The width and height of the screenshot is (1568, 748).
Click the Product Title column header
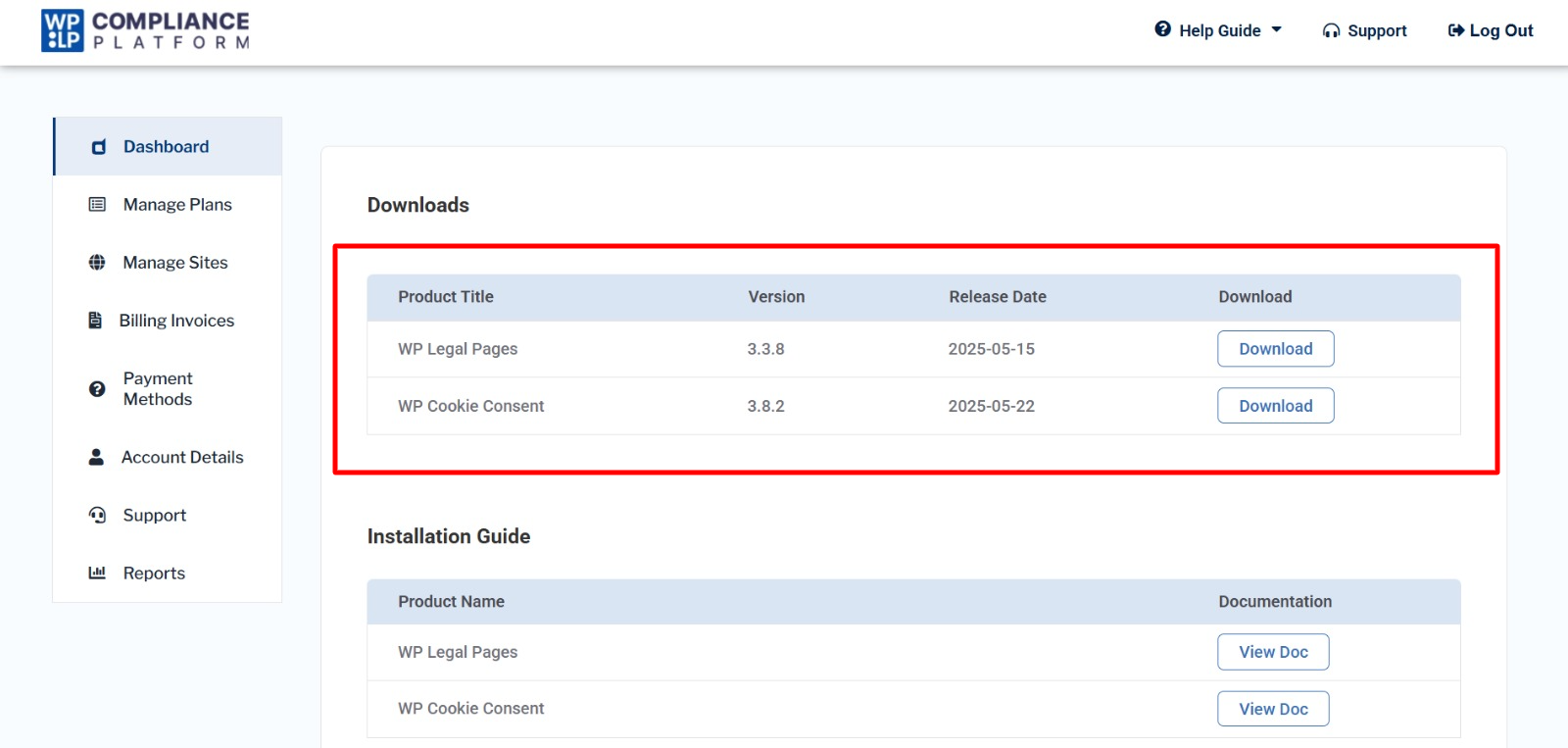coord(446,297)
